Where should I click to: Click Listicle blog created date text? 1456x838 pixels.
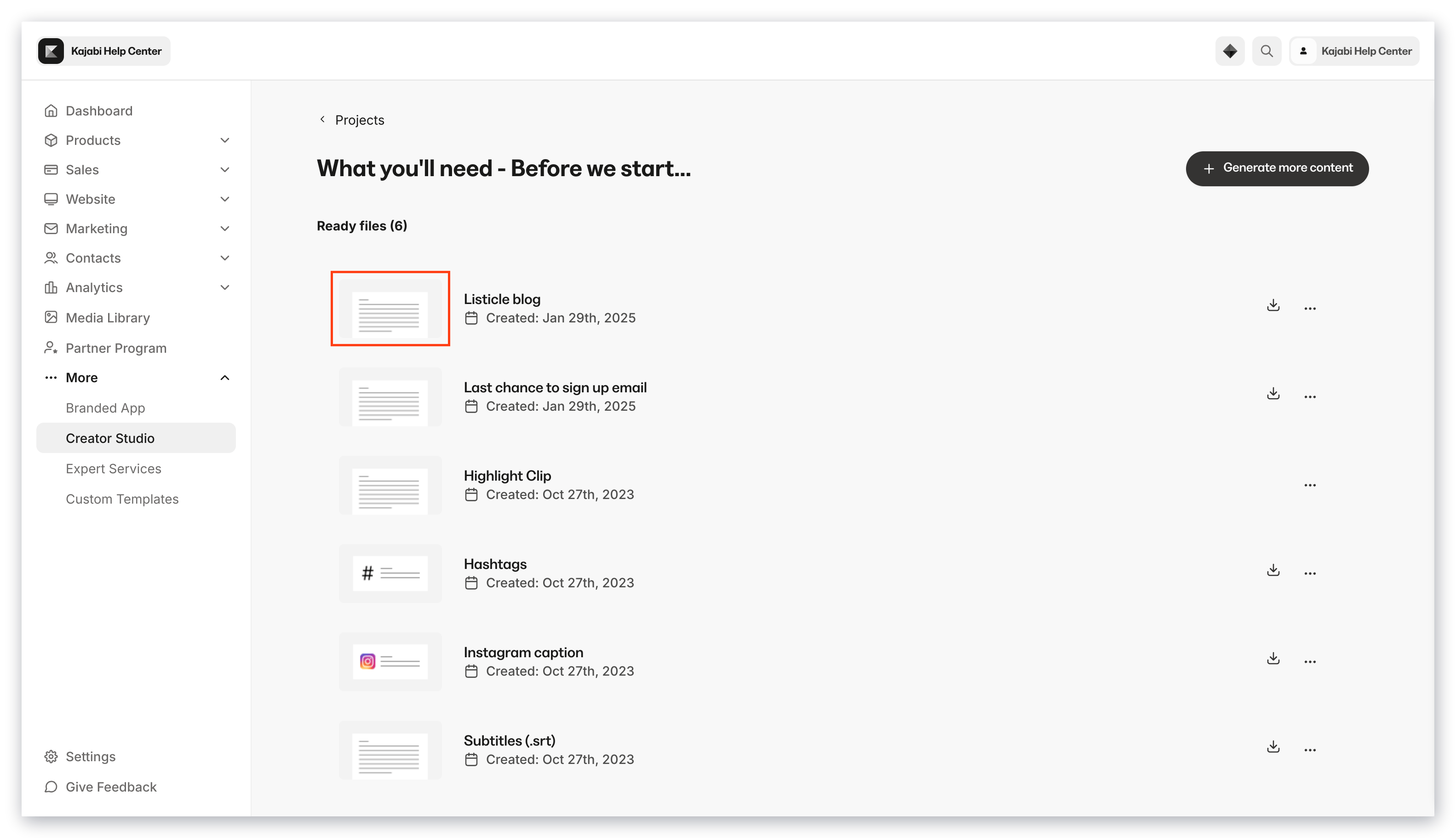click(561, 318)
